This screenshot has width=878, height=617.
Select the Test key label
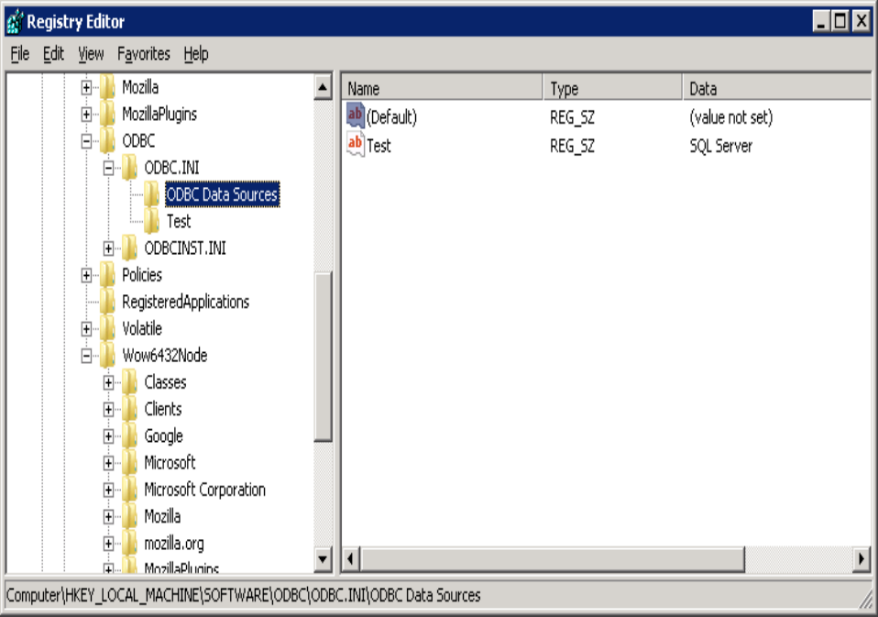[x=179, y=221]
